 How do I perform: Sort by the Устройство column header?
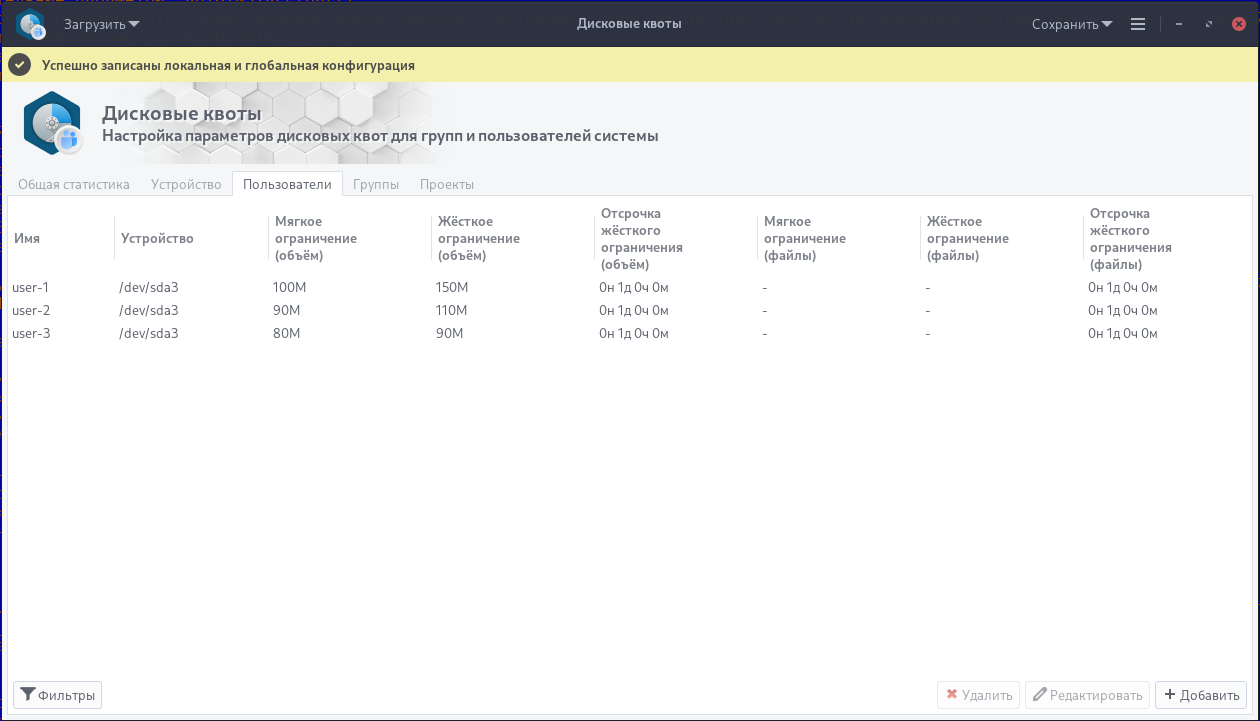pyautogui.click(x=157, y=239)
